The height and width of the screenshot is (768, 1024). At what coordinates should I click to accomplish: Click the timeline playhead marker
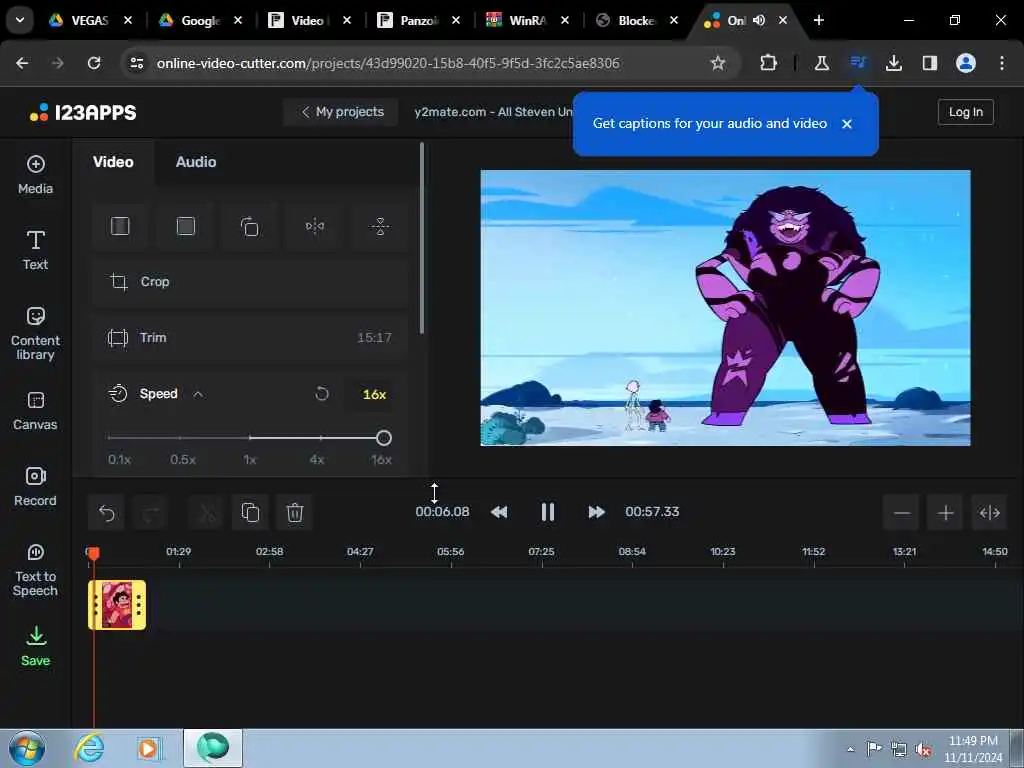[x=93, y=554]
